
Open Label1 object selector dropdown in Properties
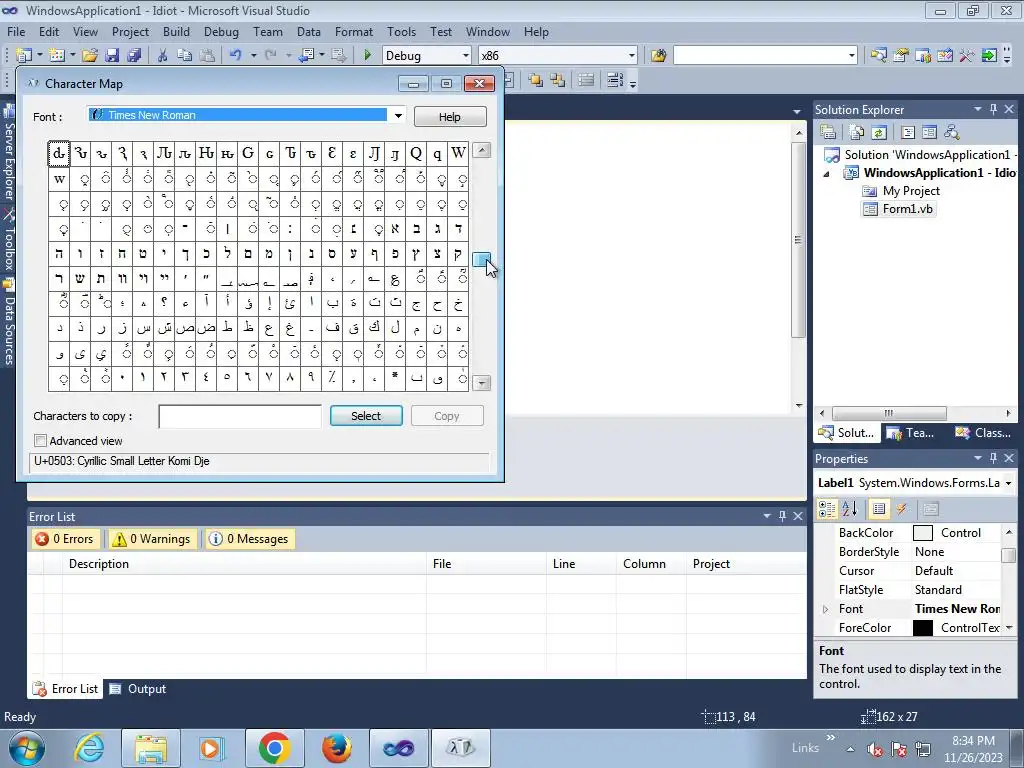1008,483
